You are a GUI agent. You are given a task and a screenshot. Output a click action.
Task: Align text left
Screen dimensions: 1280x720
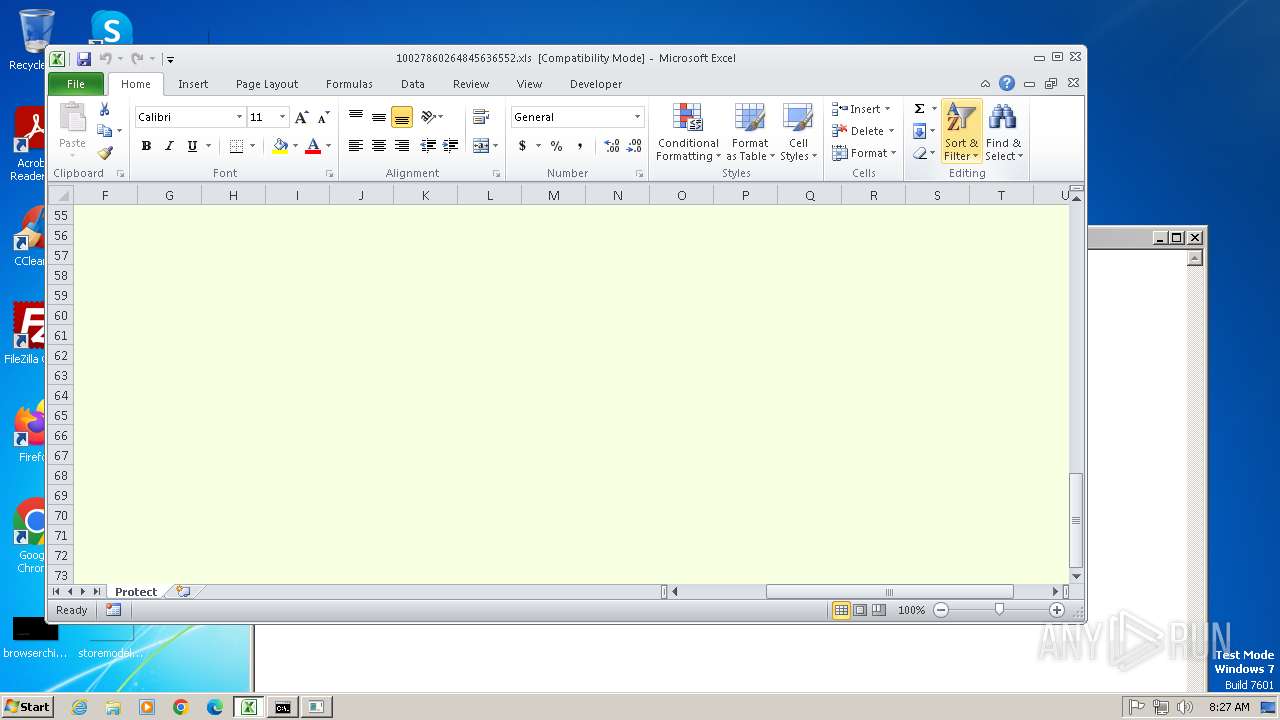click(x=355, y=146)
